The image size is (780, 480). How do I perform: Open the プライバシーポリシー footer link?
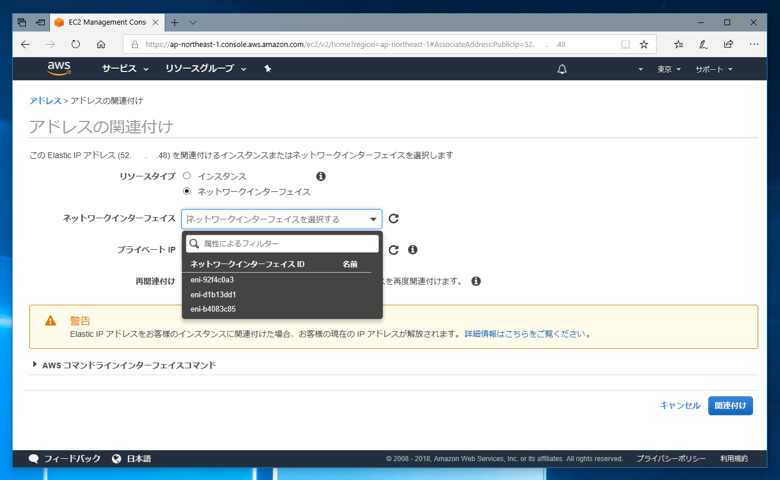(x=671, y=459)
